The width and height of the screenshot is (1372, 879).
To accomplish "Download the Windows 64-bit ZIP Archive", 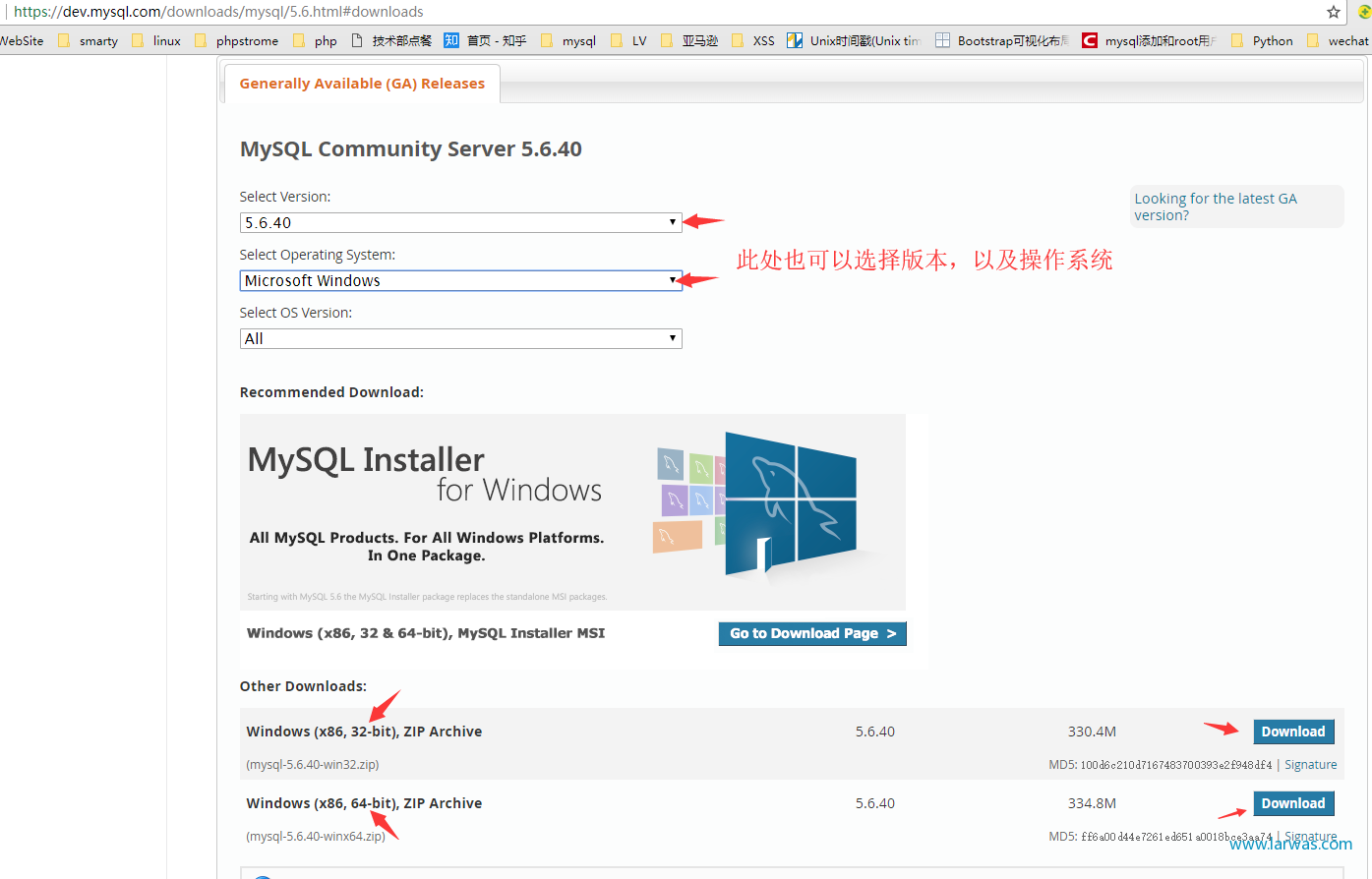I will tap(1293, 803).
